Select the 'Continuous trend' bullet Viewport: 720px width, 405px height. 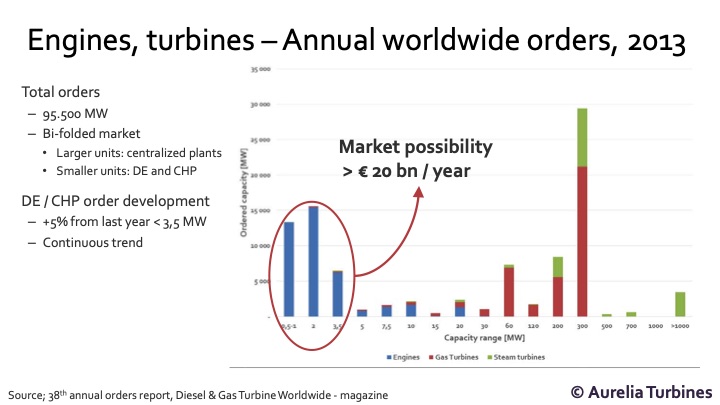[x=93, y=242]
